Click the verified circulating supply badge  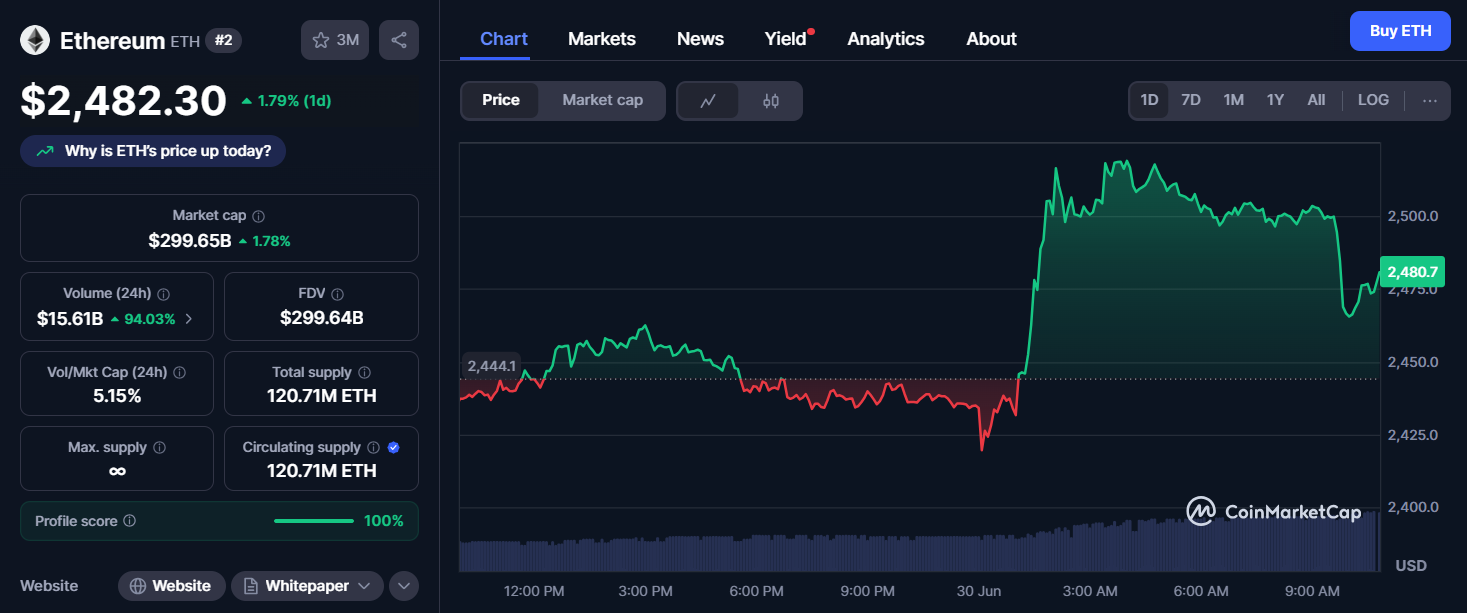pos(394,448)
